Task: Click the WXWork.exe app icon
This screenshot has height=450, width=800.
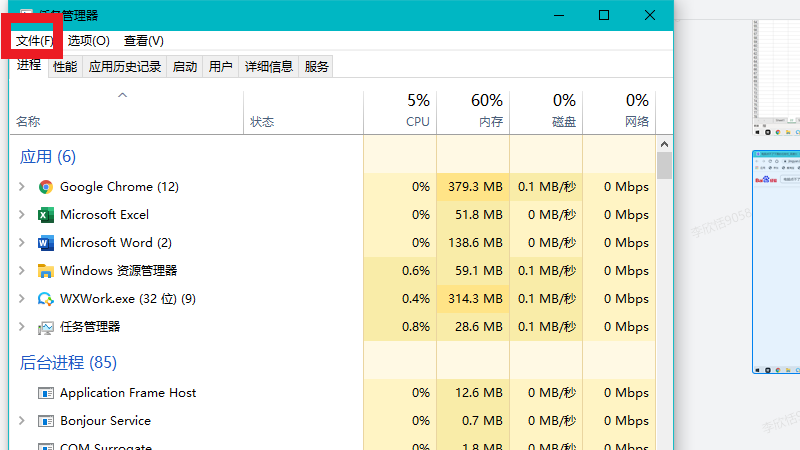Action: pyautogui.click(x=45, y=299)
